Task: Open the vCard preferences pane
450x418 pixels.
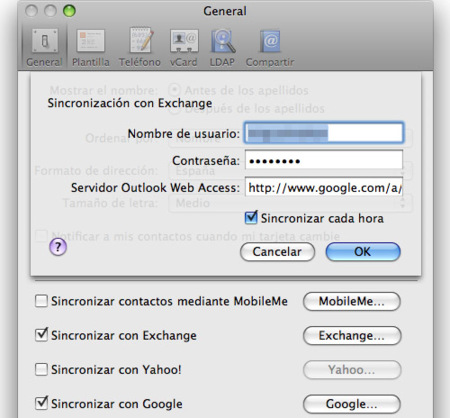Action: pyautogui.click(x=184, y=47)
